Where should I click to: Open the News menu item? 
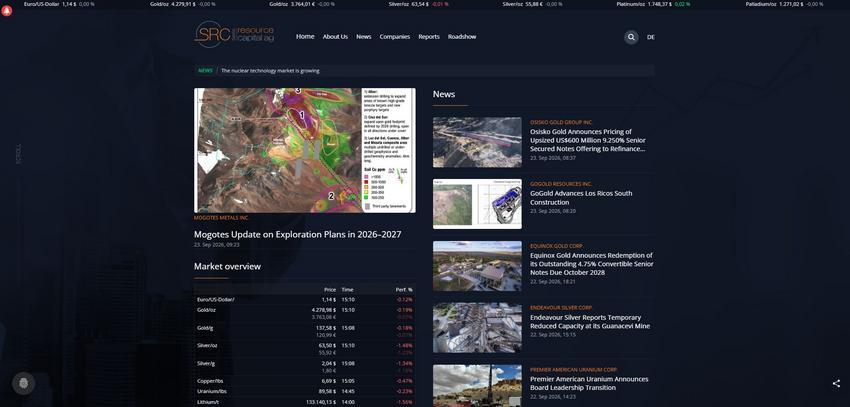(x=364, y=36)
